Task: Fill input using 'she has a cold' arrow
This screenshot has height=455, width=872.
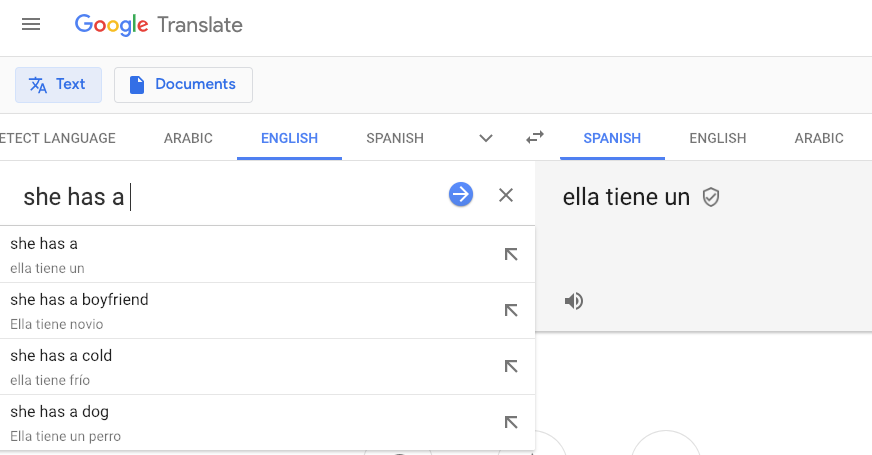Action: [x=511, y=366]
